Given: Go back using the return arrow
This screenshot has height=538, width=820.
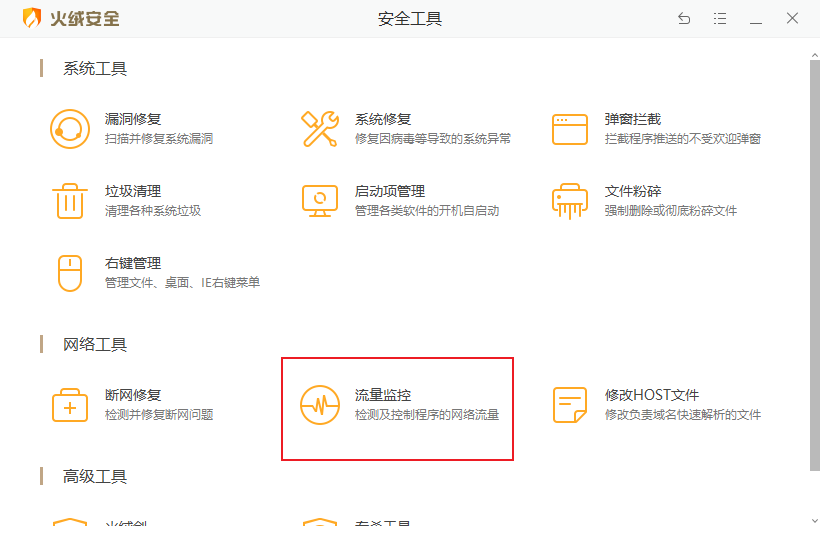Looking at the screenshot, I should (684, 18).
